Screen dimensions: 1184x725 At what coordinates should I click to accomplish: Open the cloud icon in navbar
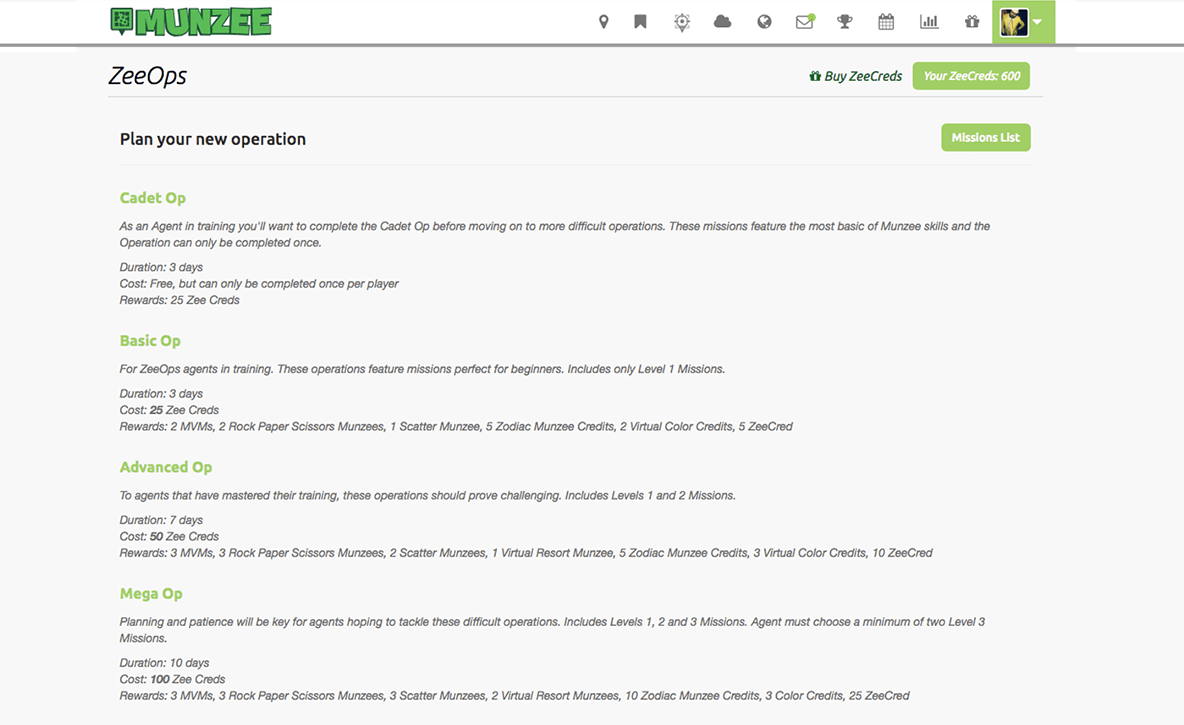click(x=723, y=22)
